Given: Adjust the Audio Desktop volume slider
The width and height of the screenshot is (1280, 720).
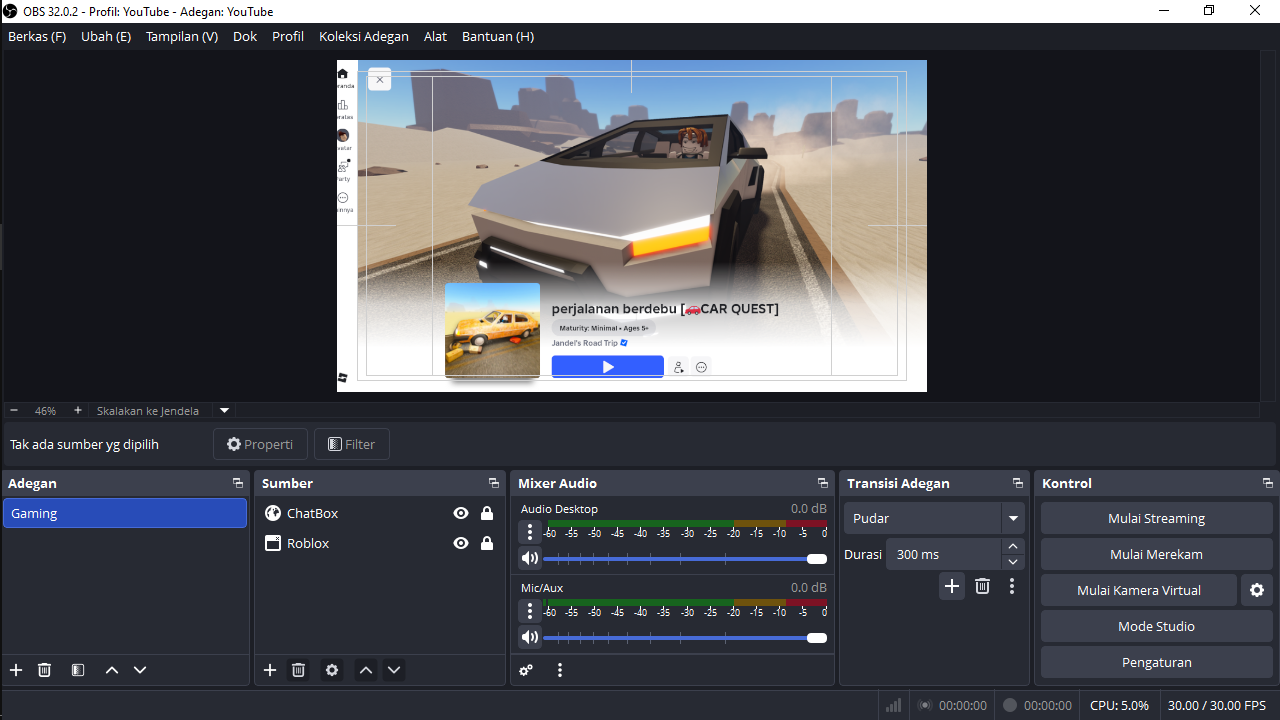Looking at the screenshot, I should coord(814,559).
